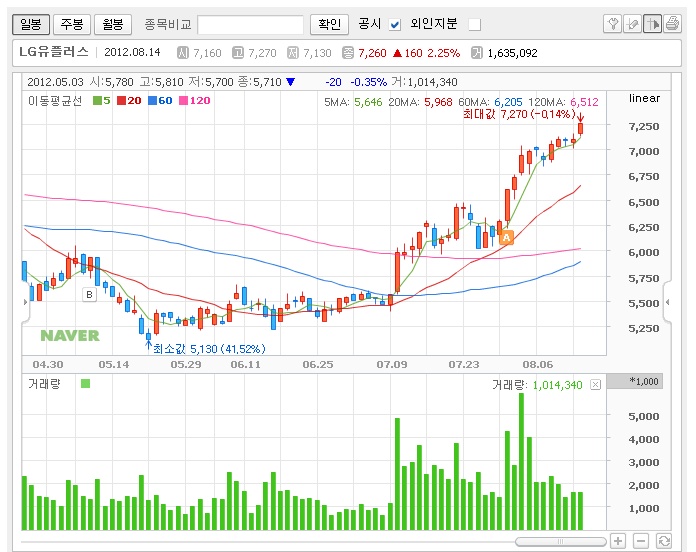The image size is (696, 552).
Task: Click the 05.14 date axis label
Action: coord(114,365)
